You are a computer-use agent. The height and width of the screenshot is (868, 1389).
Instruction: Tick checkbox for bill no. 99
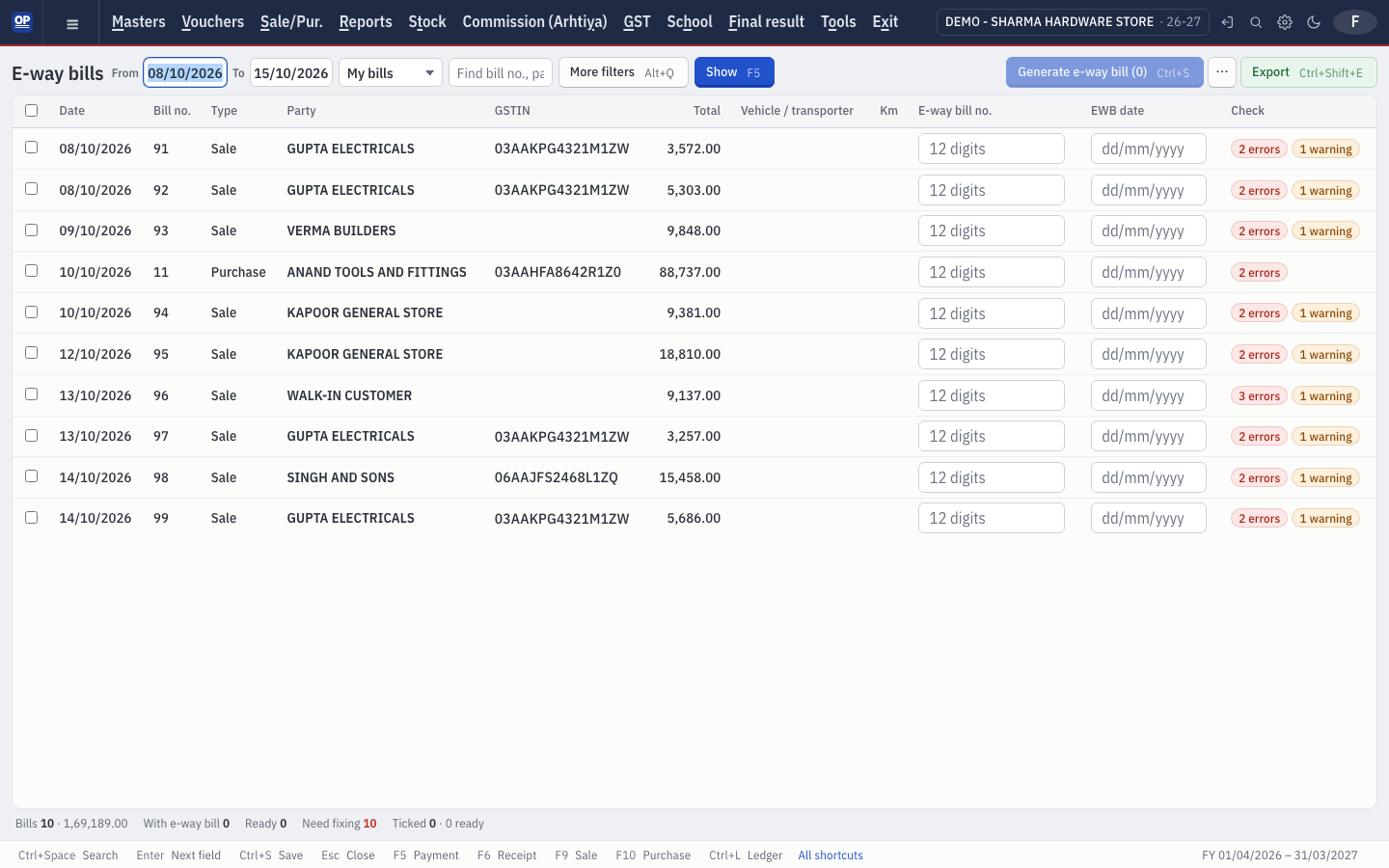pos(32,518)
